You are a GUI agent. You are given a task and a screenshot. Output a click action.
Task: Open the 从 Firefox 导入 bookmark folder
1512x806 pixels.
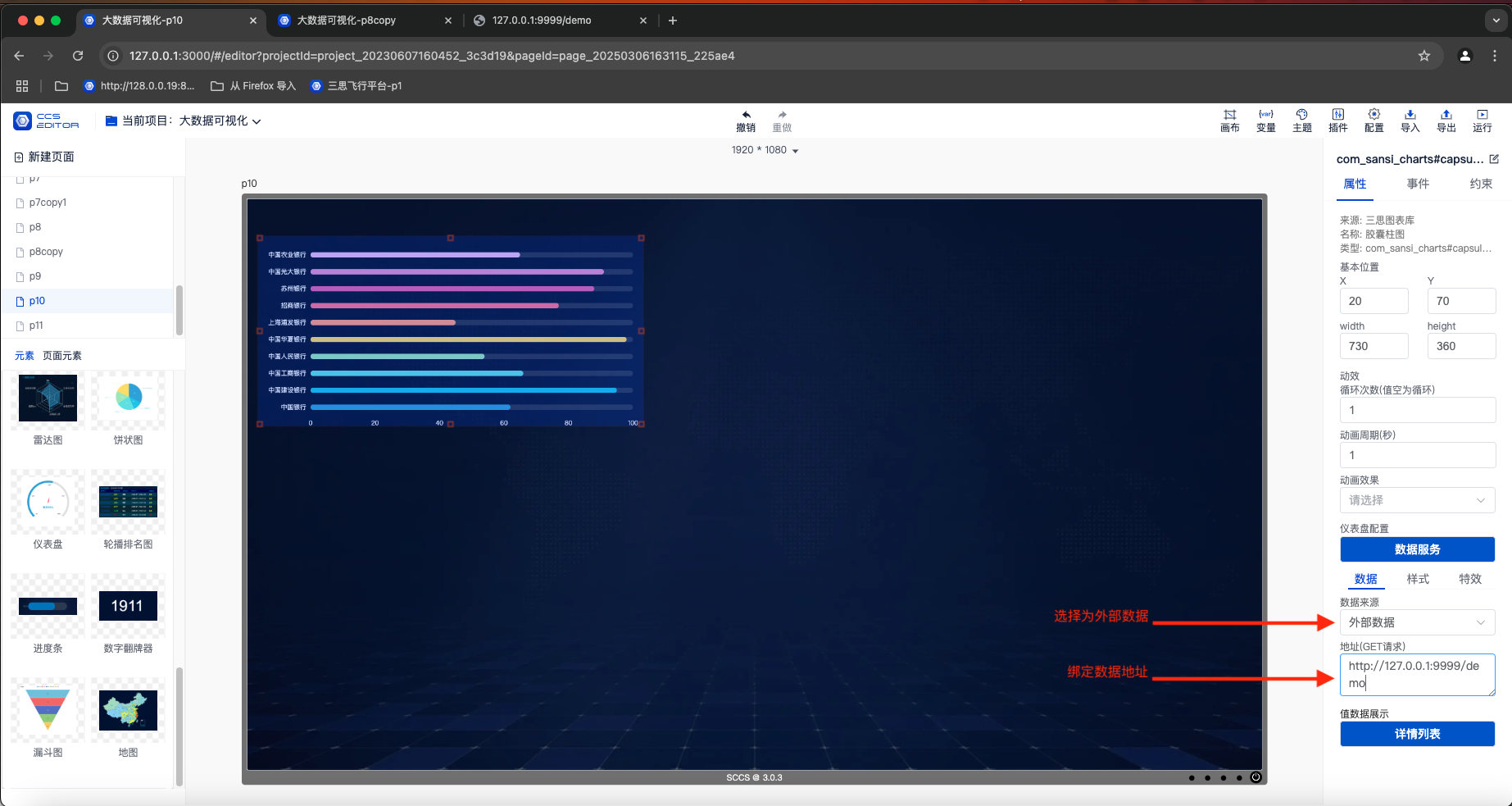pos(253,85)
